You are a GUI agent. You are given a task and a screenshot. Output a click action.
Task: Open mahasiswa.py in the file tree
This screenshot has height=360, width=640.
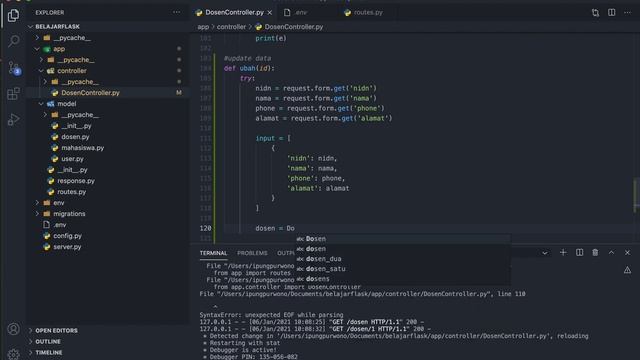point(82,148)
